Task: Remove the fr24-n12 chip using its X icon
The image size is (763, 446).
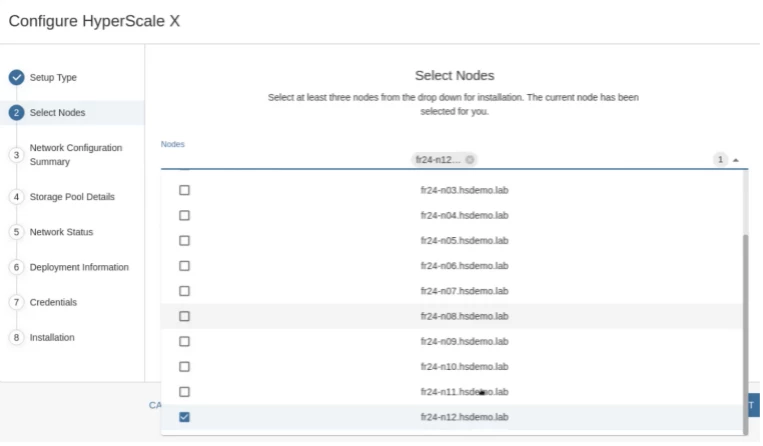Action: pos(470,160)
